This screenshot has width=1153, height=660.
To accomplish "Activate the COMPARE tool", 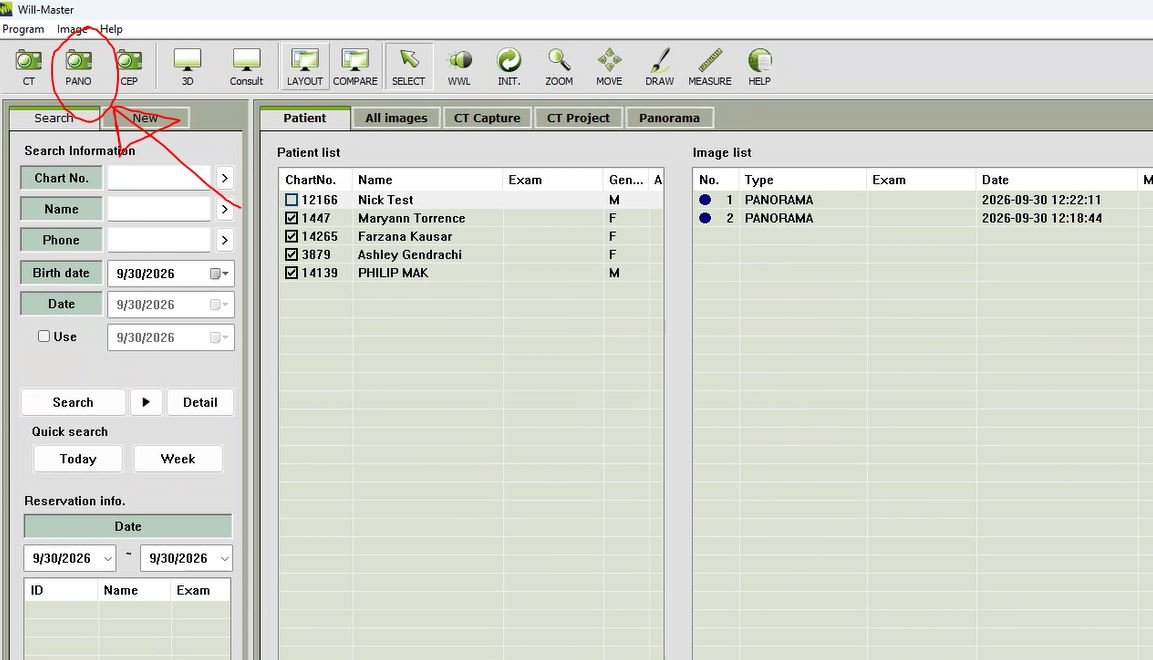I will point(355,67).
